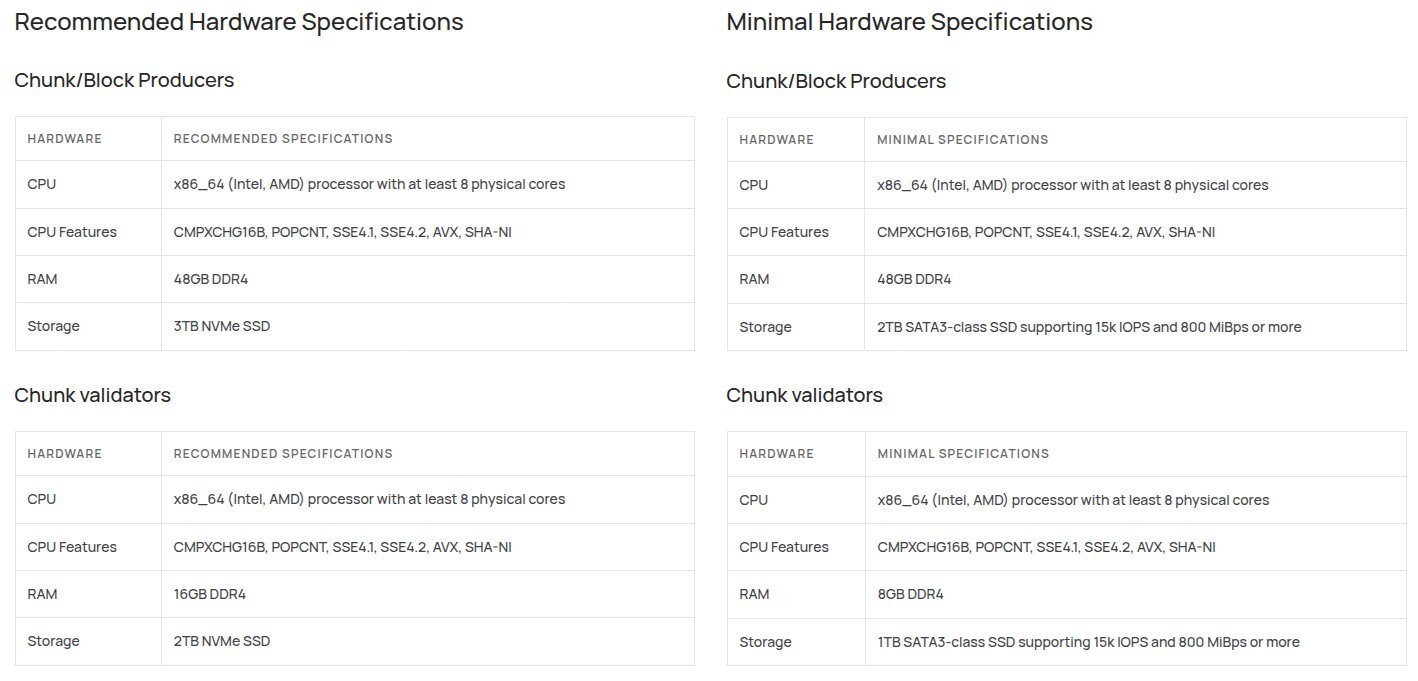Click 'Storage' label beside '2TB SATA3-class SSD'
Viewport: 1418px width, 681px height.
point(765,327)
